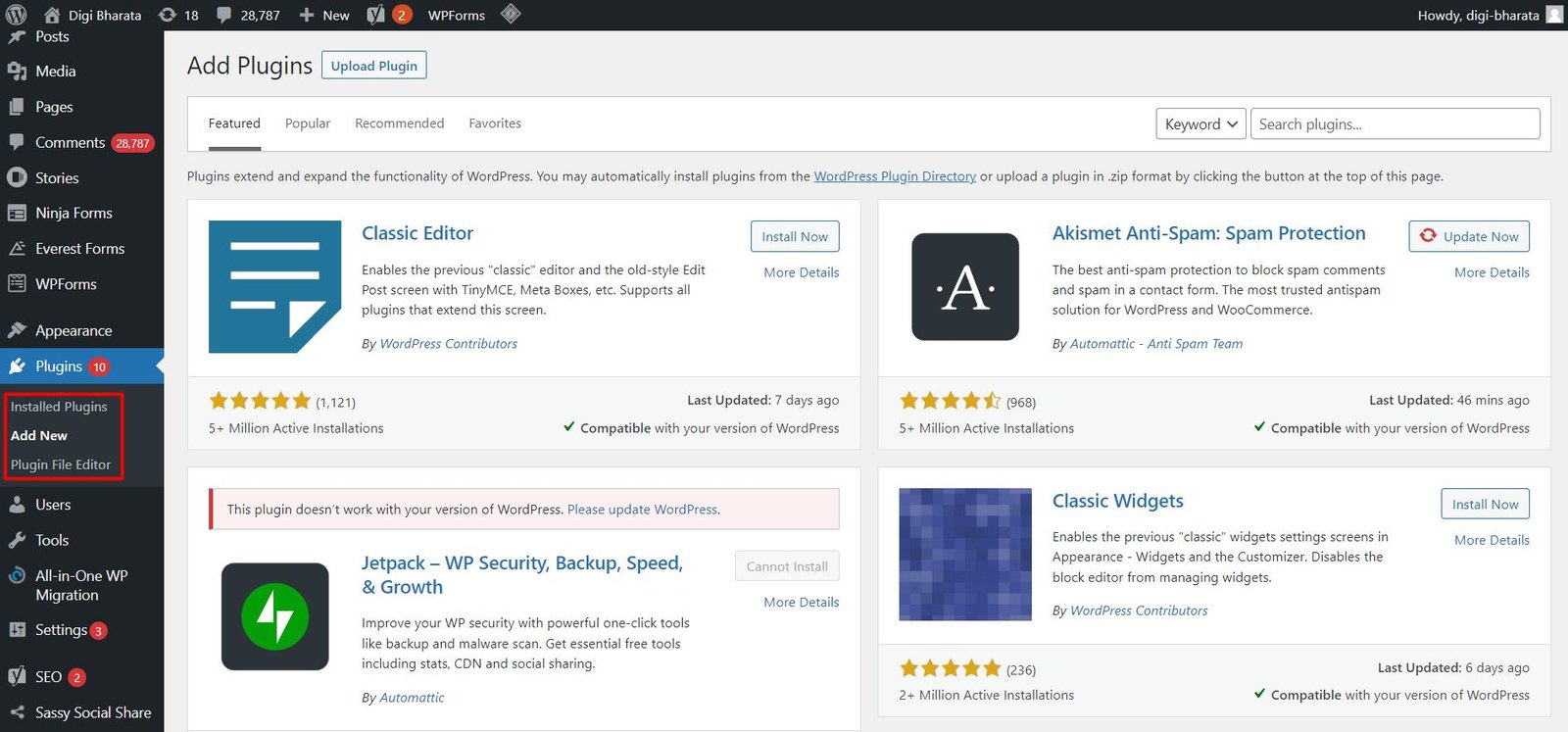Open Plugin File Editor submenu item
Image resolution: width=1568 pixels, height=732 pixels.
click(x=61, y=464)
